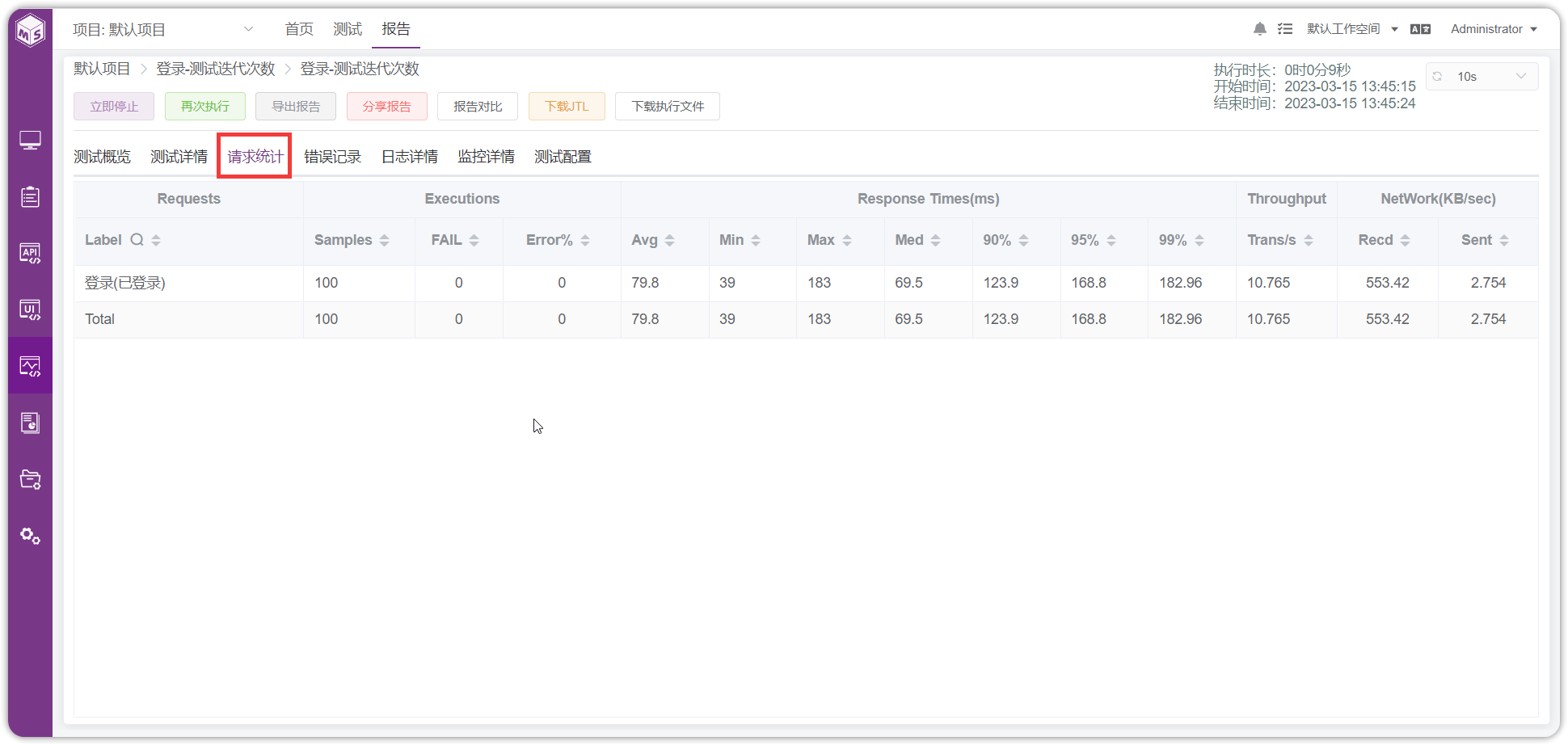The image size is (1568, 745).
Task: Open the project settings folder sidebar icon
Action: (x=30, y=479)
